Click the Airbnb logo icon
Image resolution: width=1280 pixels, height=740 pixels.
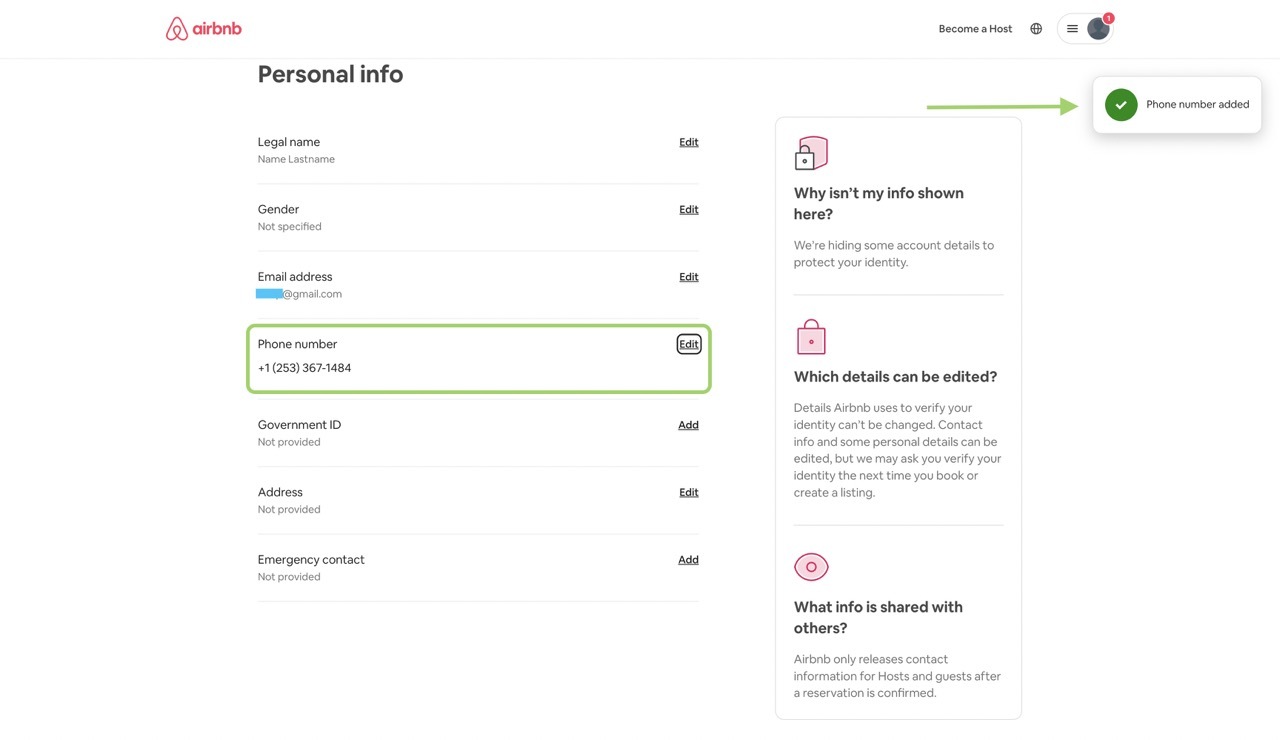pos(177,29)
